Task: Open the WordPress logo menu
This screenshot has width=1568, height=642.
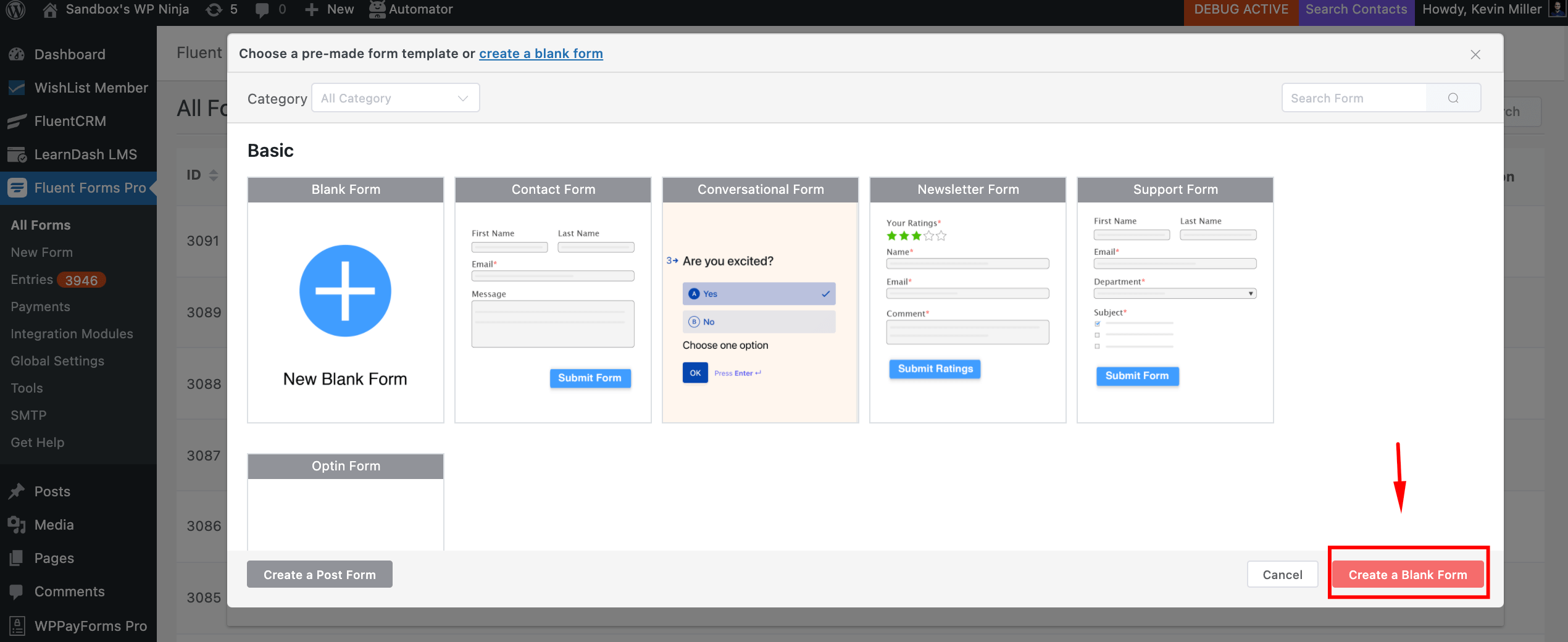Action: click(15, 9)
